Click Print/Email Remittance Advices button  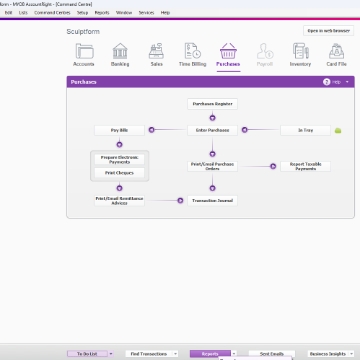pos(119,201)
